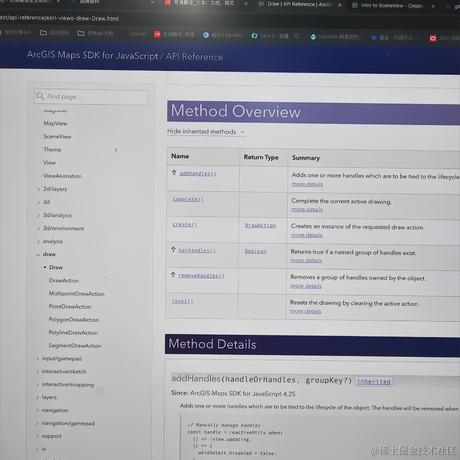
Task: Select PolylineDrawAction in the sidebar
Action: coord(73,333)
